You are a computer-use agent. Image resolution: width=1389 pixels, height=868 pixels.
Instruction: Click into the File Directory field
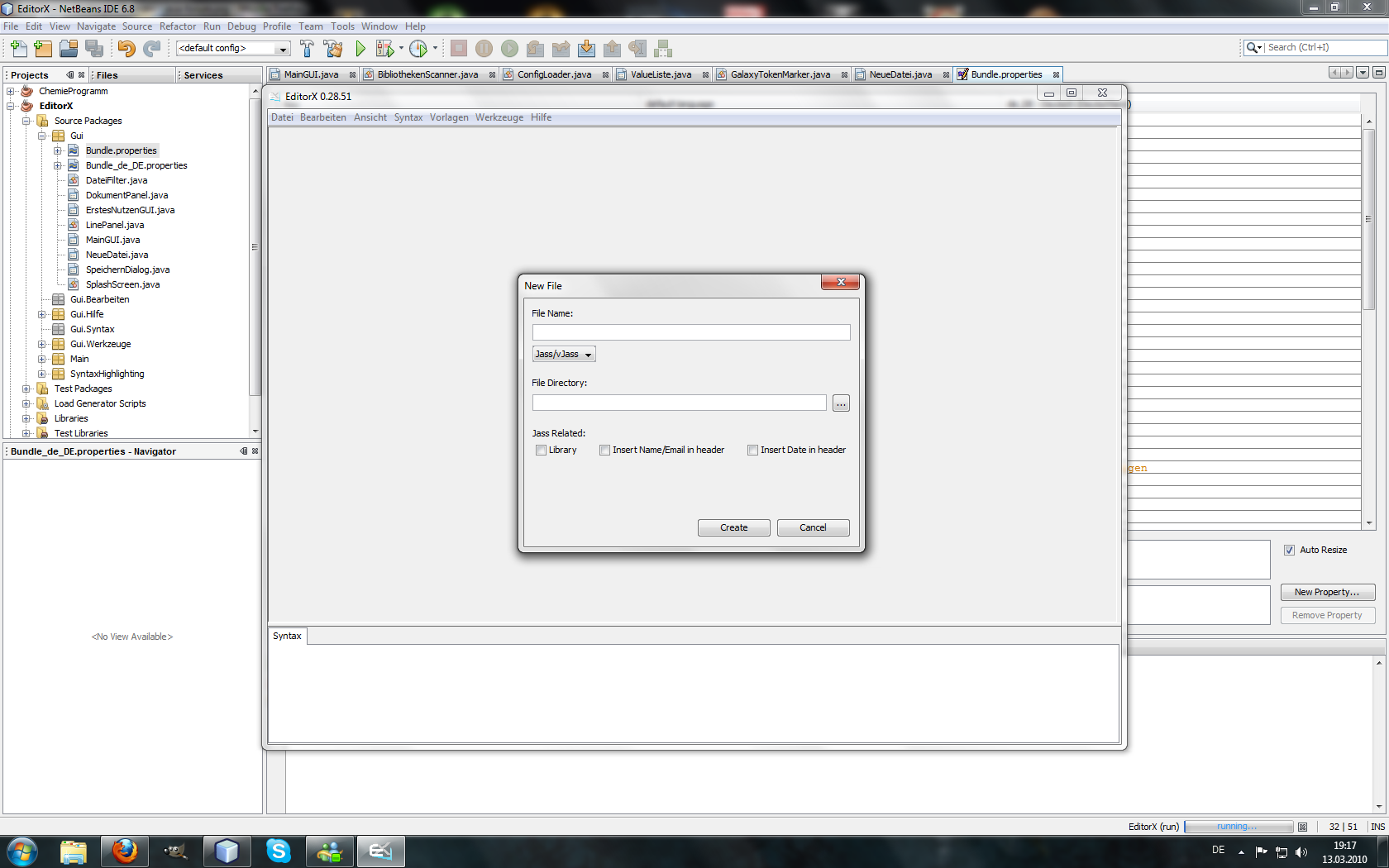pos(680,403)
